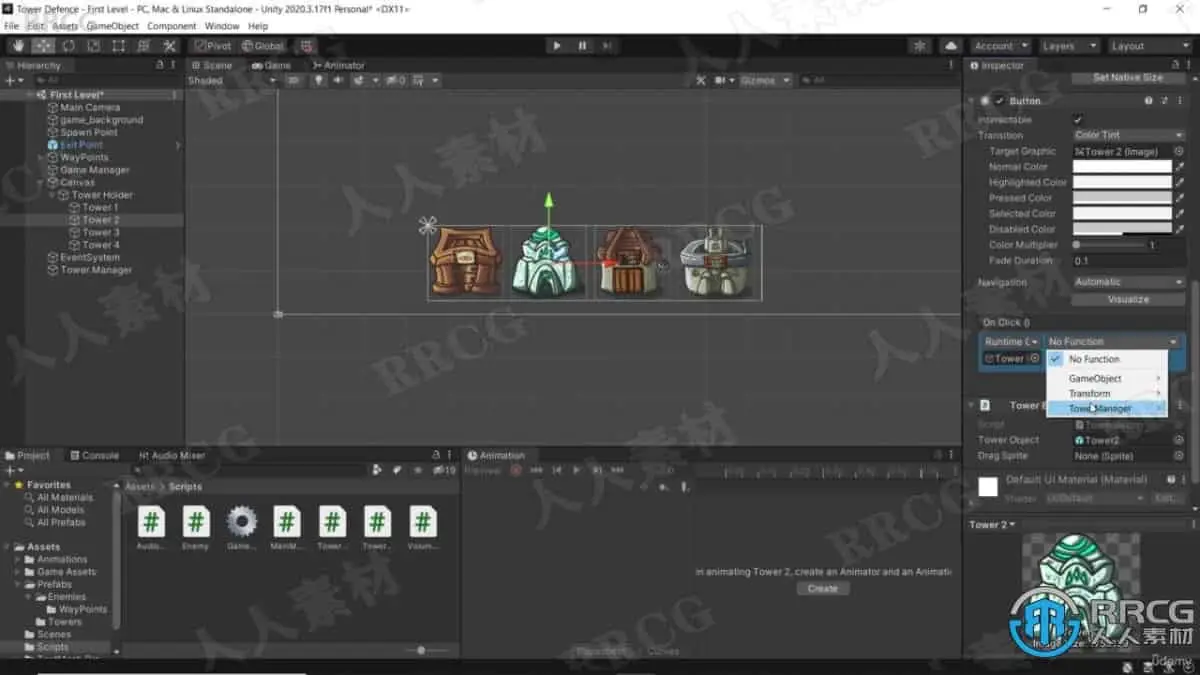The height and width of the screenshot is (675, 1200).
Task: Open the Audio Mixer tab
Action: [171, 455]
